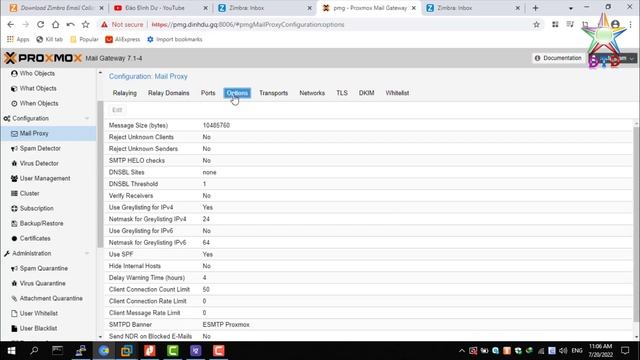Select SMTPD Banner row
The width and height of the screenshot is (640, 360).
coord(369,324)
